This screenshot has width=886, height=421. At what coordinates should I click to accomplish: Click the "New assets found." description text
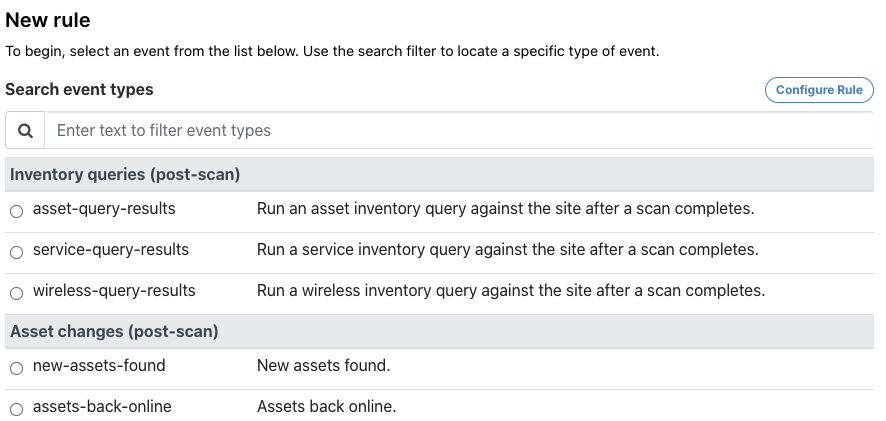click(x=323, y=366)
